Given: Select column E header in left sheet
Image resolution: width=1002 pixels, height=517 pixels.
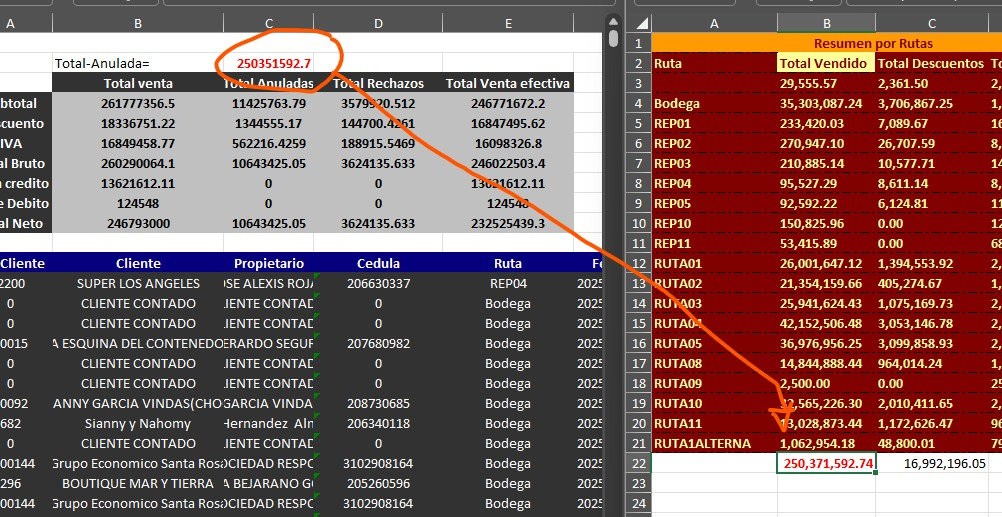Looking at the screenshot, I should tap(509, 23).
